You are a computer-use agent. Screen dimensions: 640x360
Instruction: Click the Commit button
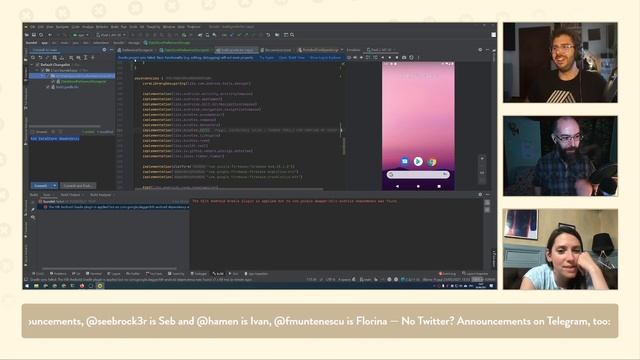click(x=41, y=186)
